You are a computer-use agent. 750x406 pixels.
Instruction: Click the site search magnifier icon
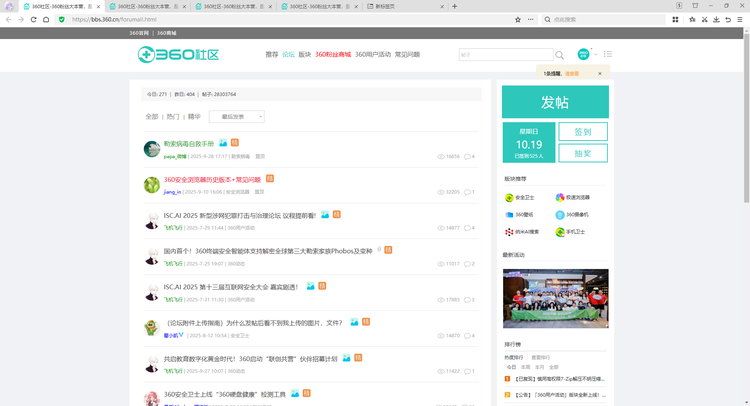pyautogui.click(x=559, y=55)
